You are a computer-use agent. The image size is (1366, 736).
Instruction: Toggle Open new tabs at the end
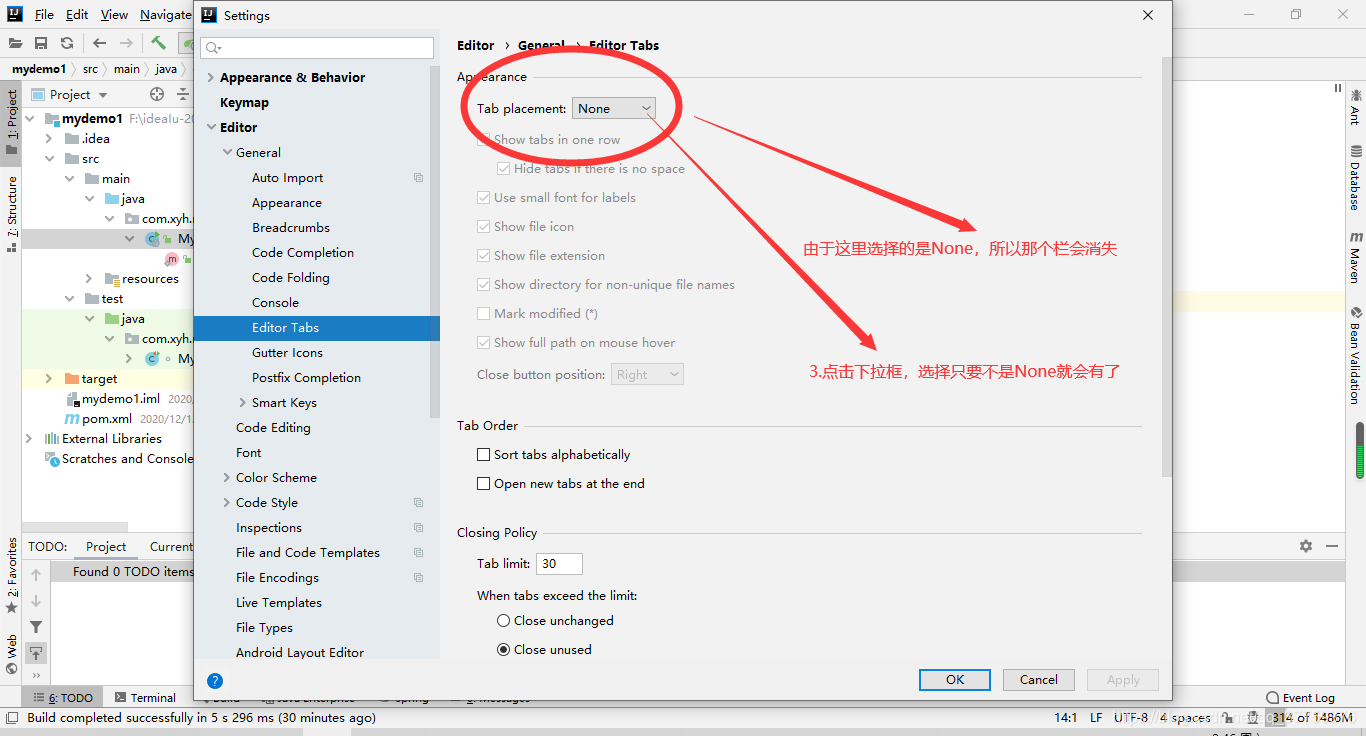(484, 484)
